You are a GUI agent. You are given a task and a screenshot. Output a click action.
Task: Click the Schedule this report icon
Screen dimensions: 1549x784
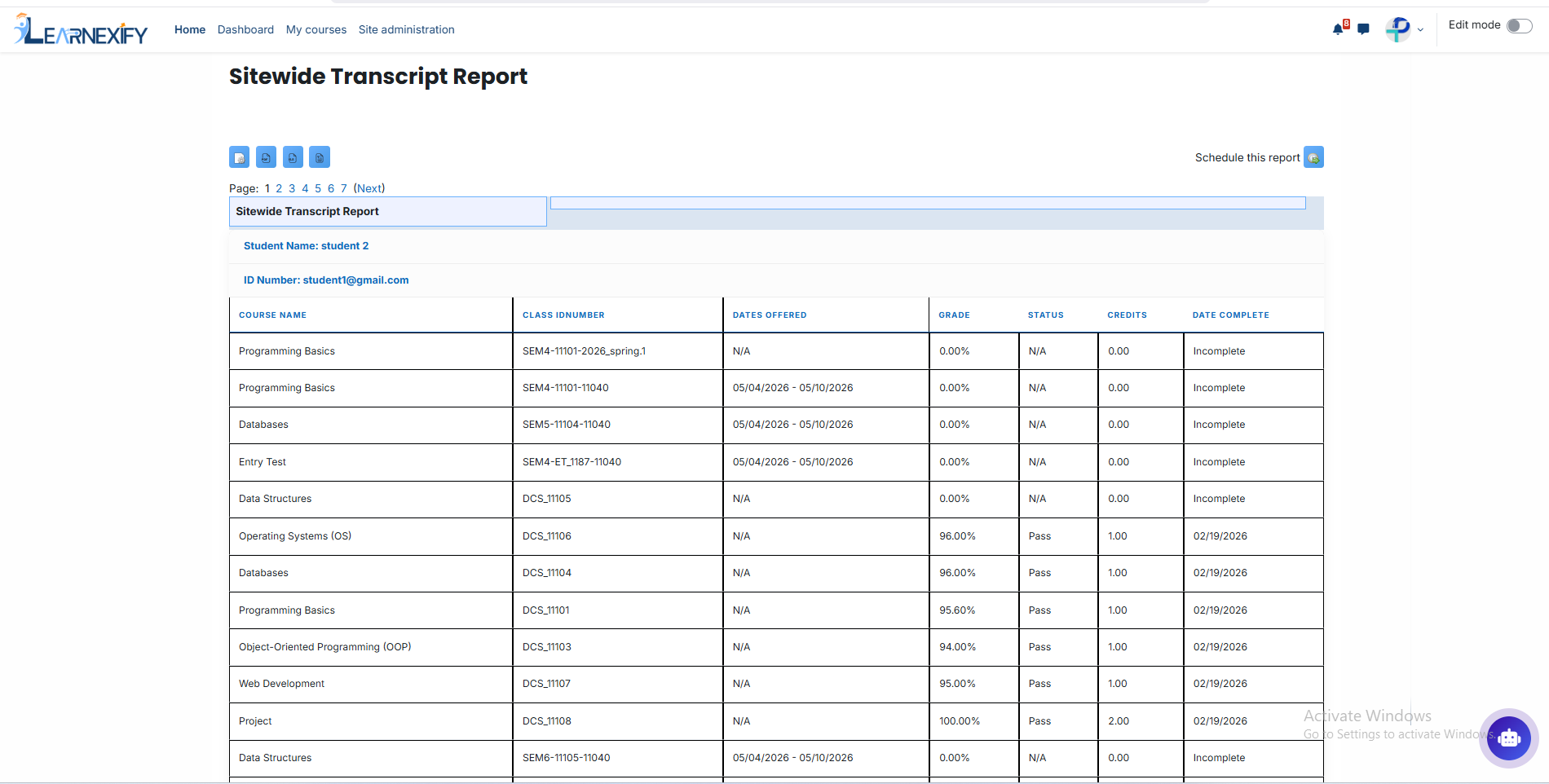(1313, 157)
